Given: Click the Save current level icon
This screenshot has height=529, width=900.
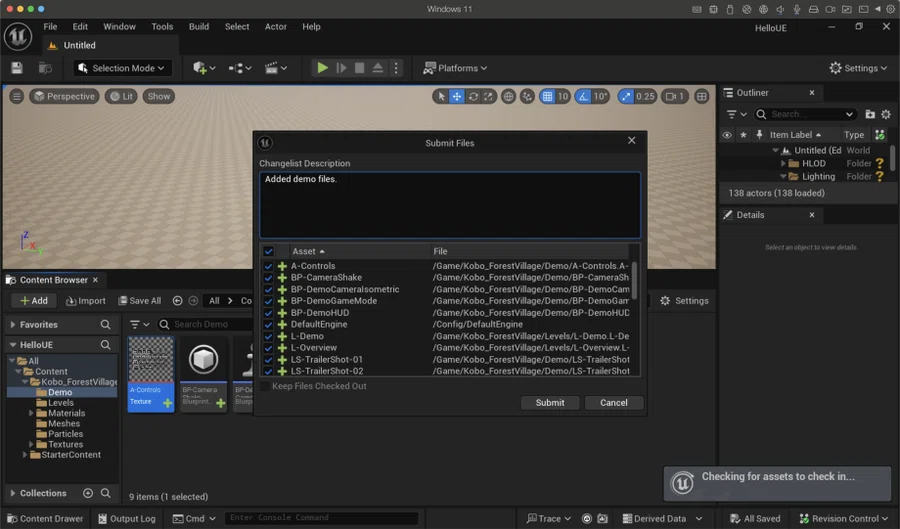Looking at the screenshot, I should click(x=17, y=68).
